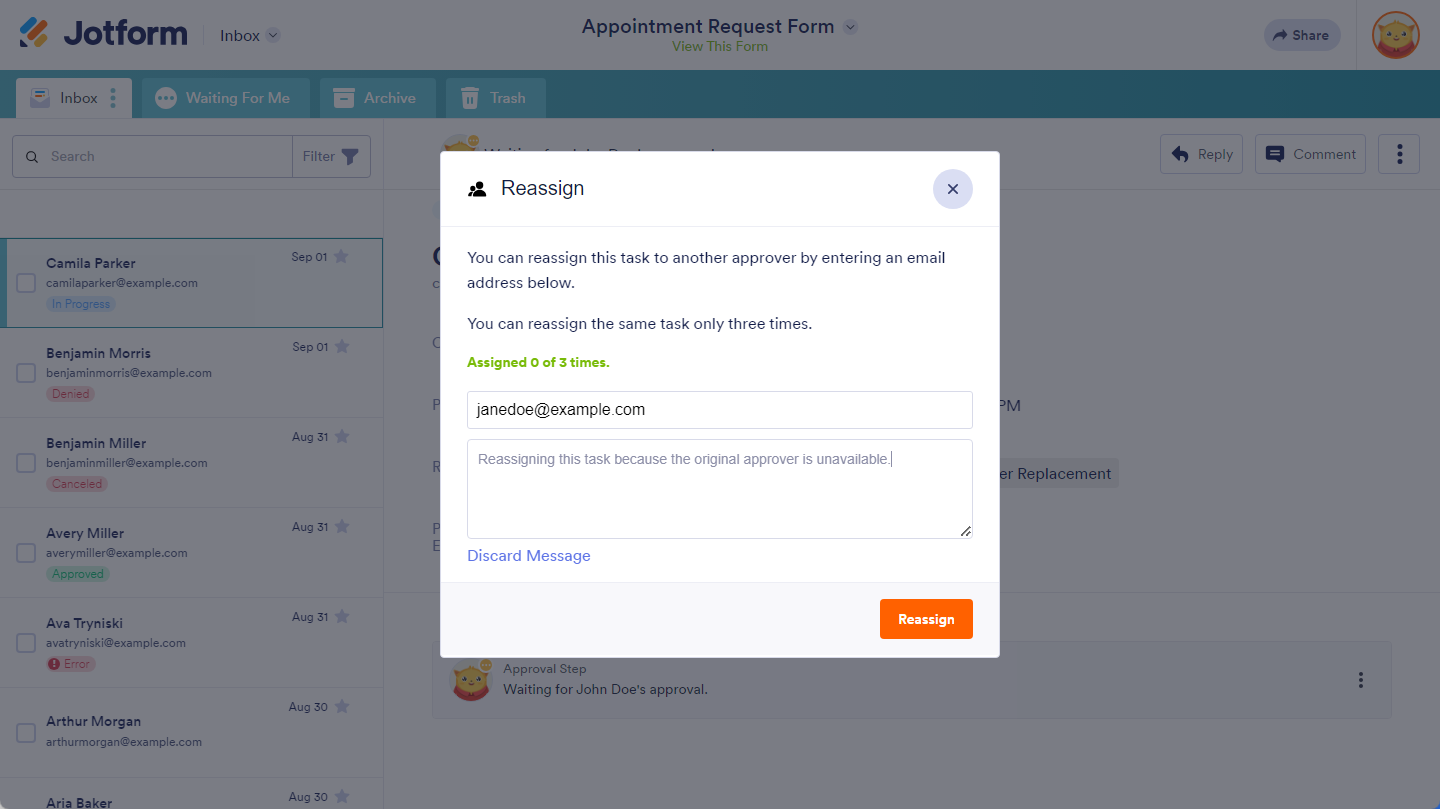Viewport: 1440px width, 809px height.
Task: Expand Appointment Request Form title dropdown
Action: [850, 27]
